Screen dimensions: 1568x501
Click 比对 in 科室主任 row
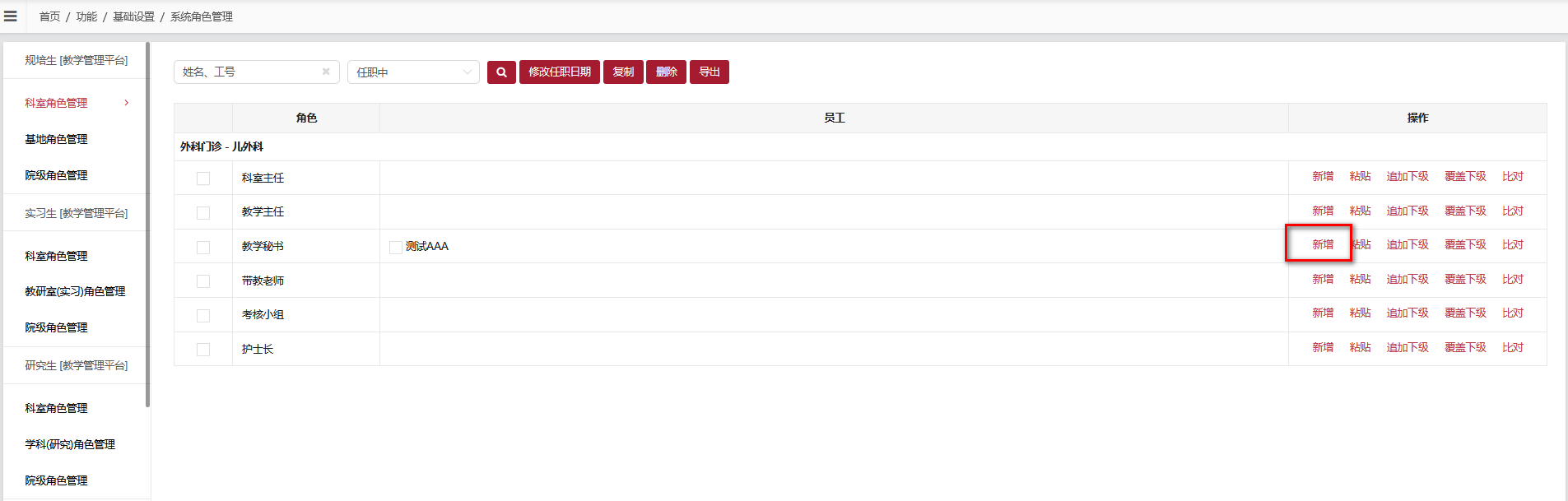pyautogui.click(x=1513, y=176)
